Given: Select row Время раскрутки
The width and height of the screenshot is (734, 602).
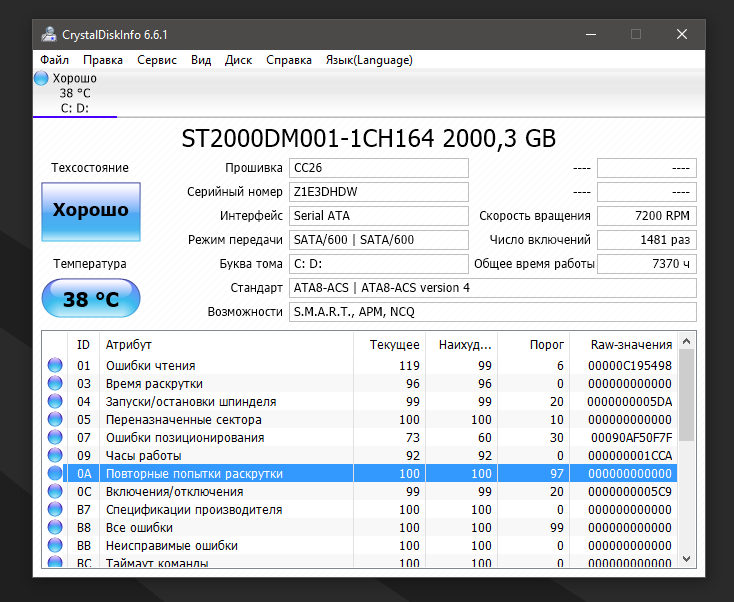Looking at the screenshot, I should tap(360, 383).
